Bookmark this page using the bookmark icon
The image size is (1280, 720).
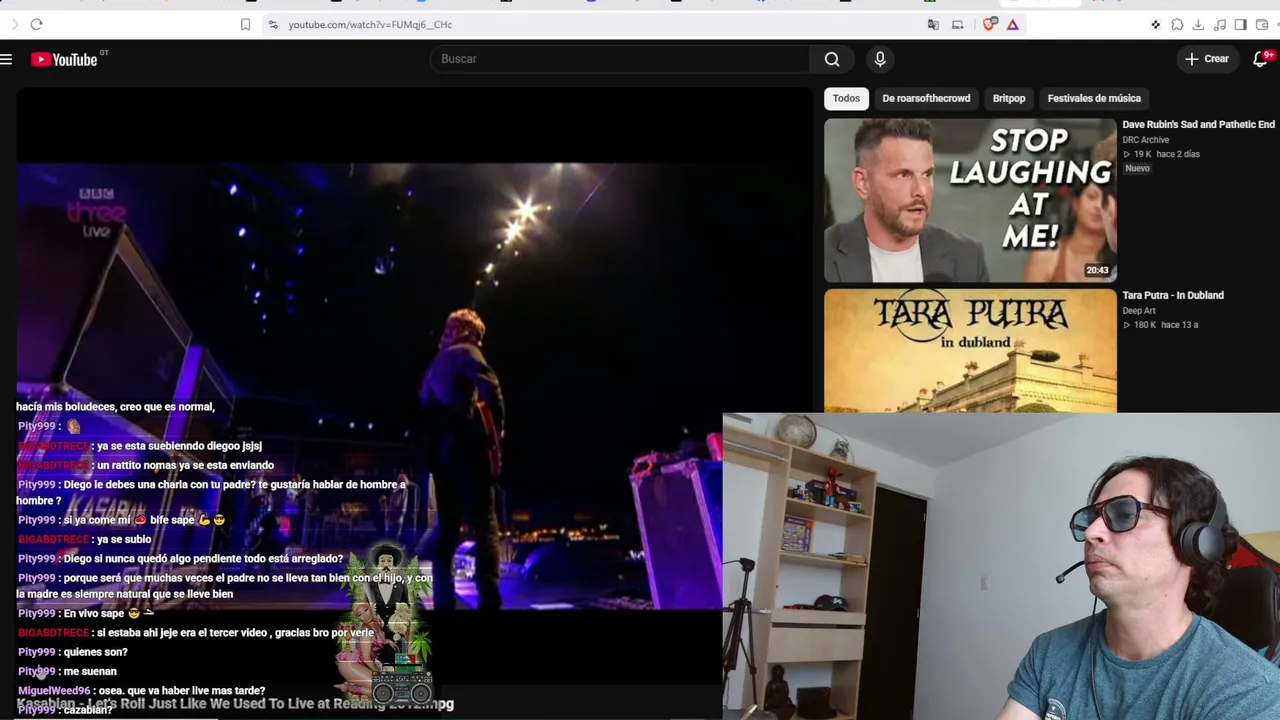pyautogui.click(x=245, y=24)
